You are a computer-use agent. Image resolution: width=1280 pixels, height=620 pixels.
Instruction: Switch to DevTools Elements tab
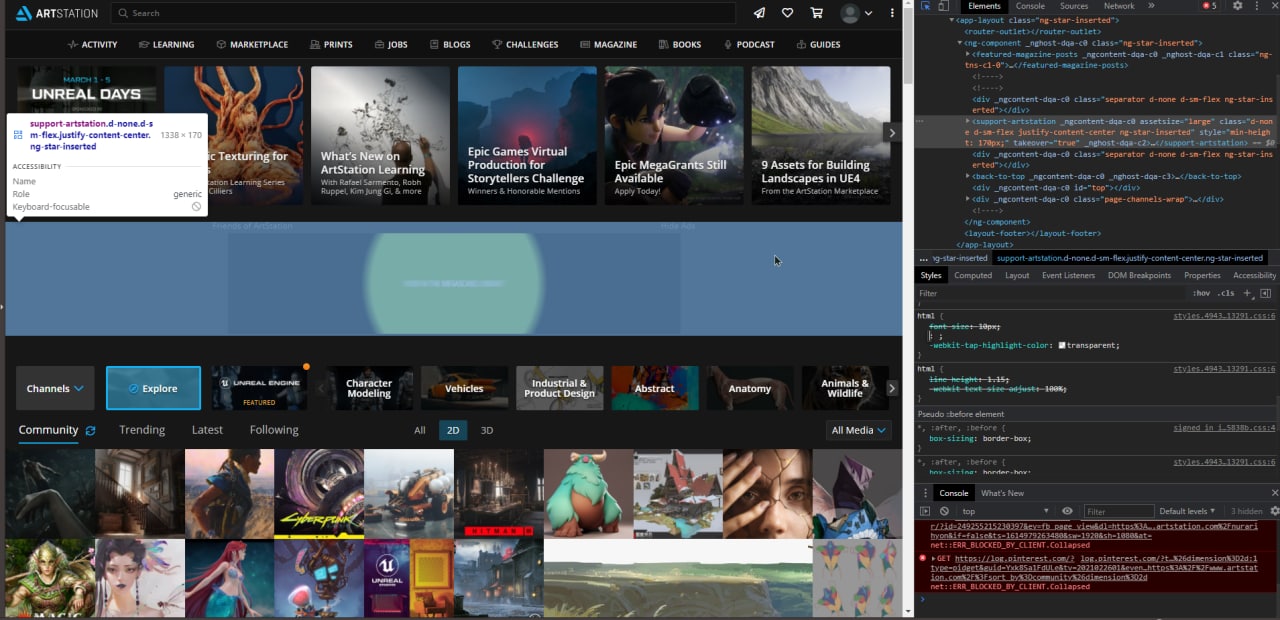pos(984,6)
